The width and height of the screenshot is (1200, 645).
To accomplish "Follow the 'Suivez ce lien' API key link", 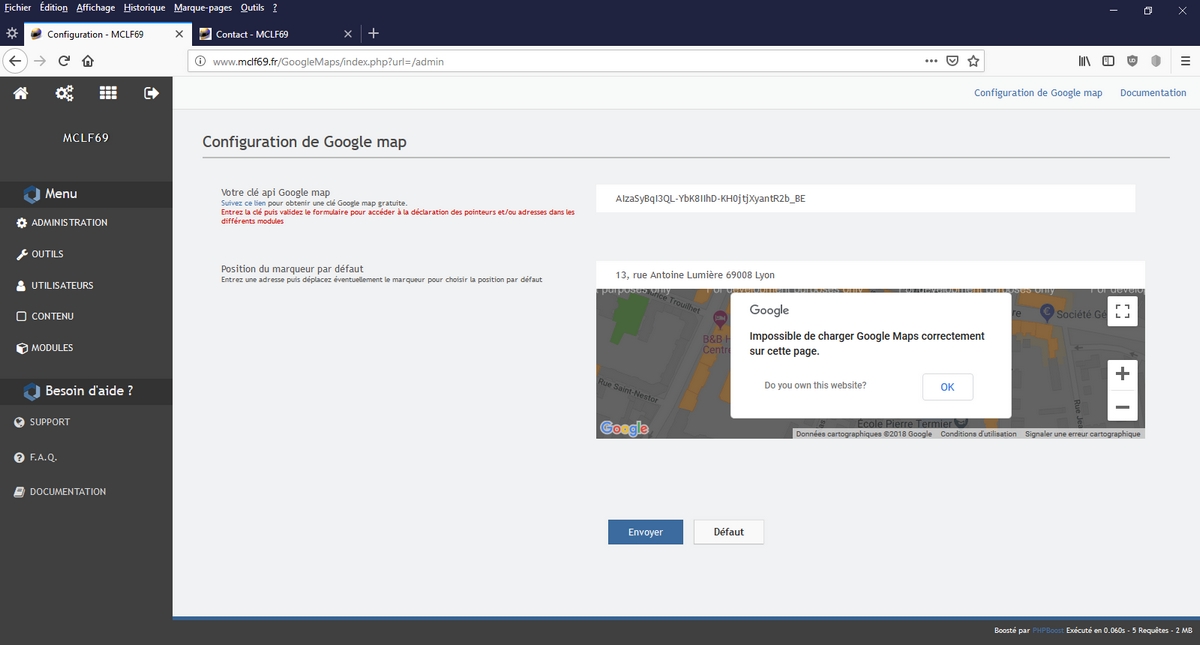I will click(243, 203).
